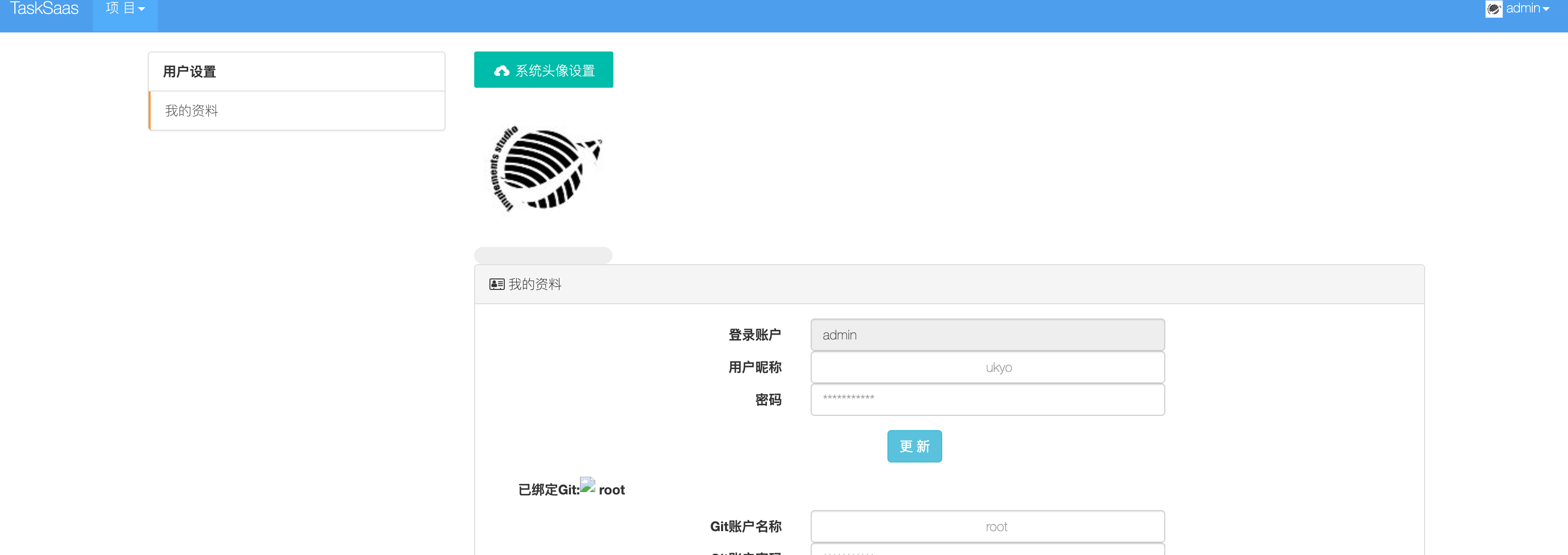
Task: Click the dropdown caret next to admin
Action: pyautogui.click(x=1546, y=10)
